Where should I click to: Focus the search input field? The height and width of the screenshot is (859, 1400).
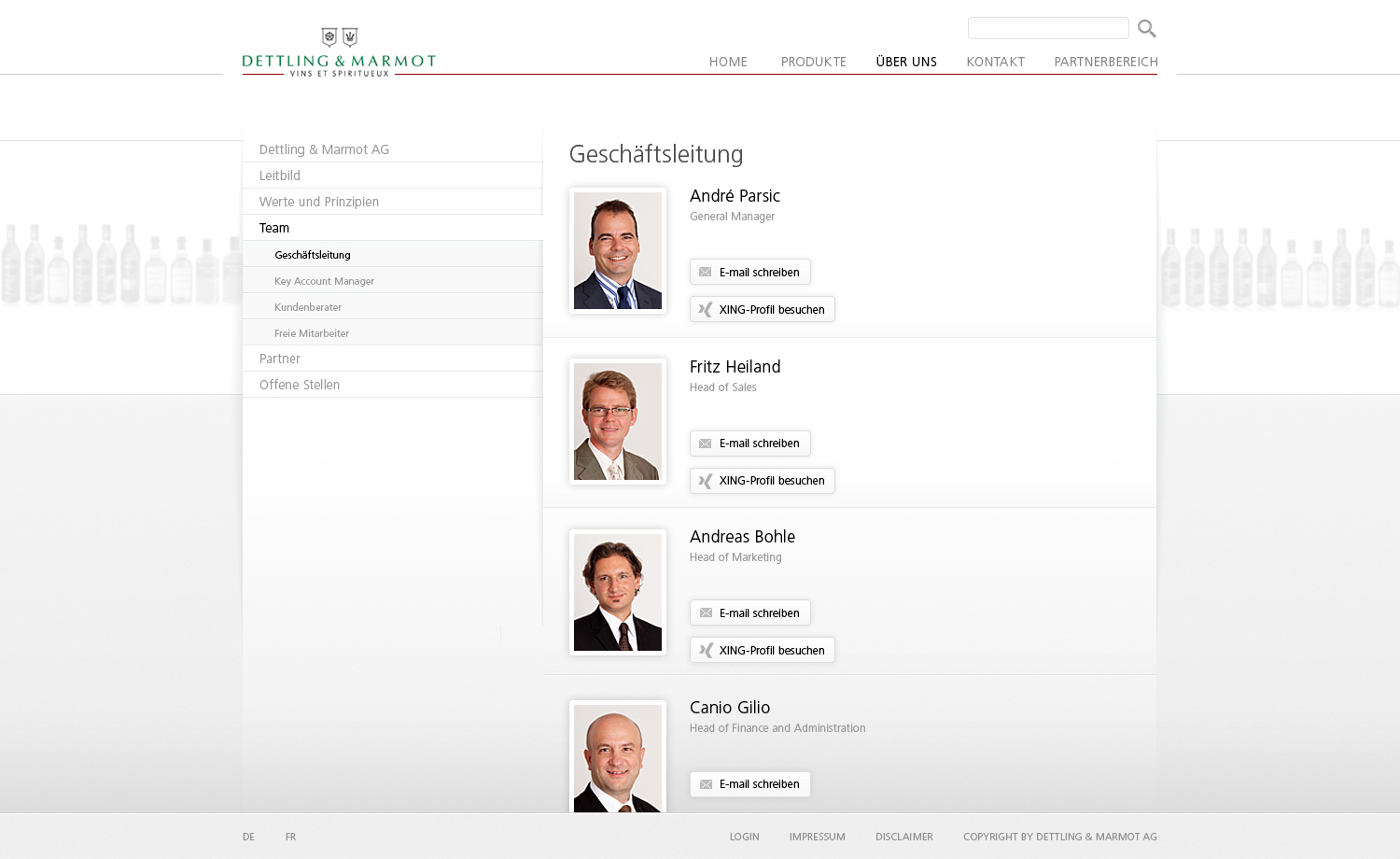[1047, 29]
